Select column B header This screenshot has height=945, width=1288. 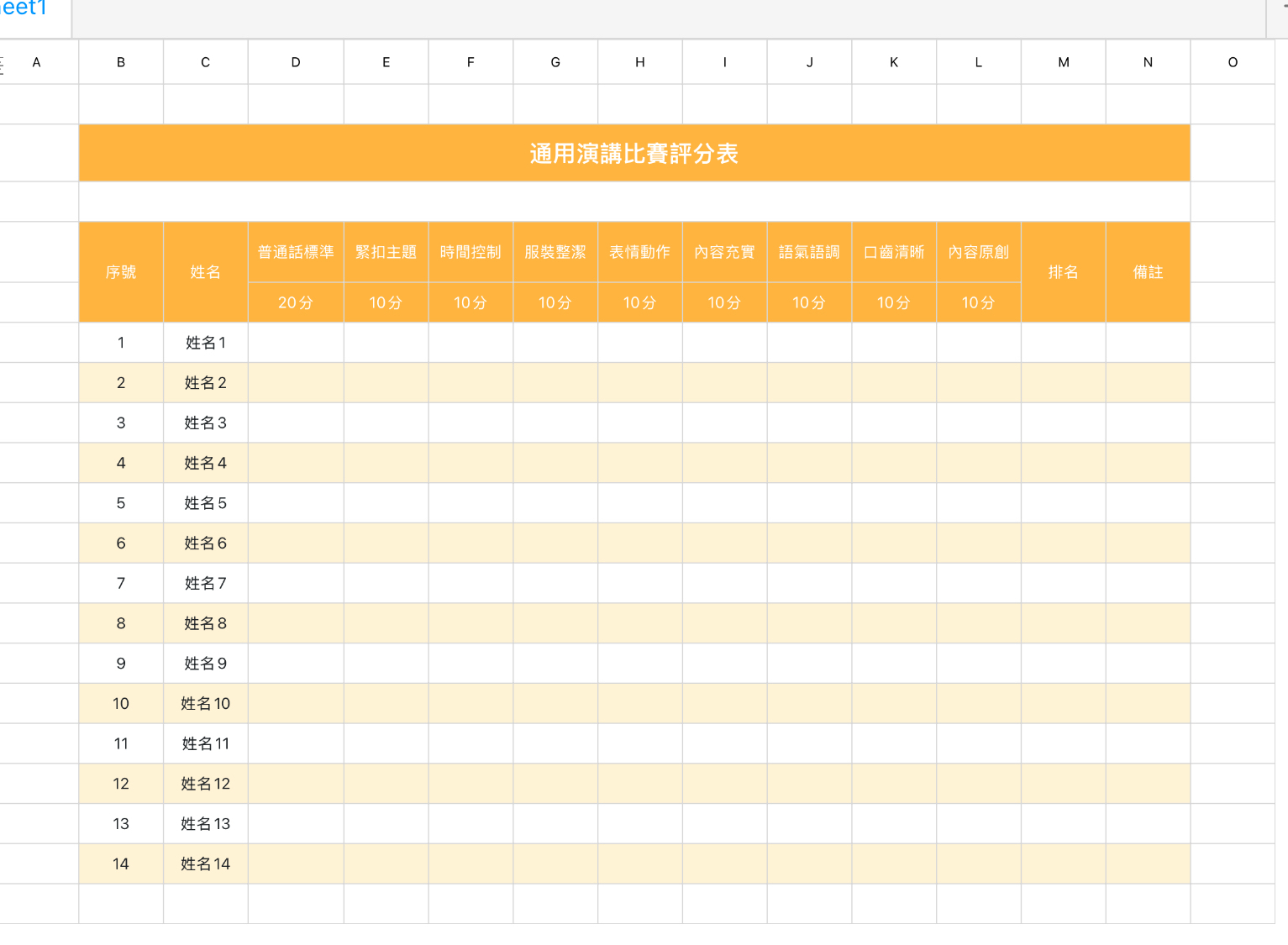pos(121,62)
